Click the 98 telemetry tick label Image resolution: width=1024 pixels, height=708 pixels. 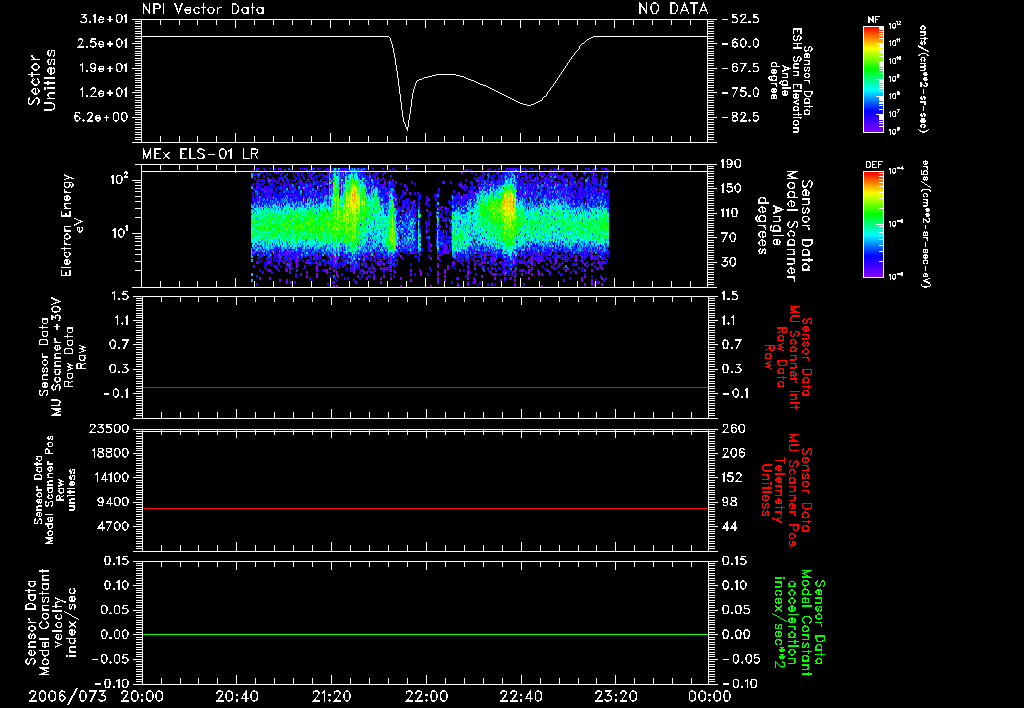729,502
